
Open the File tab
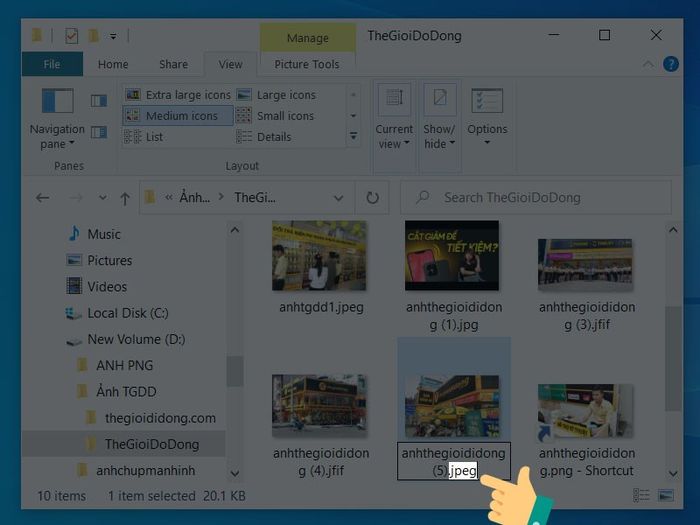click(x=52, y=64)
